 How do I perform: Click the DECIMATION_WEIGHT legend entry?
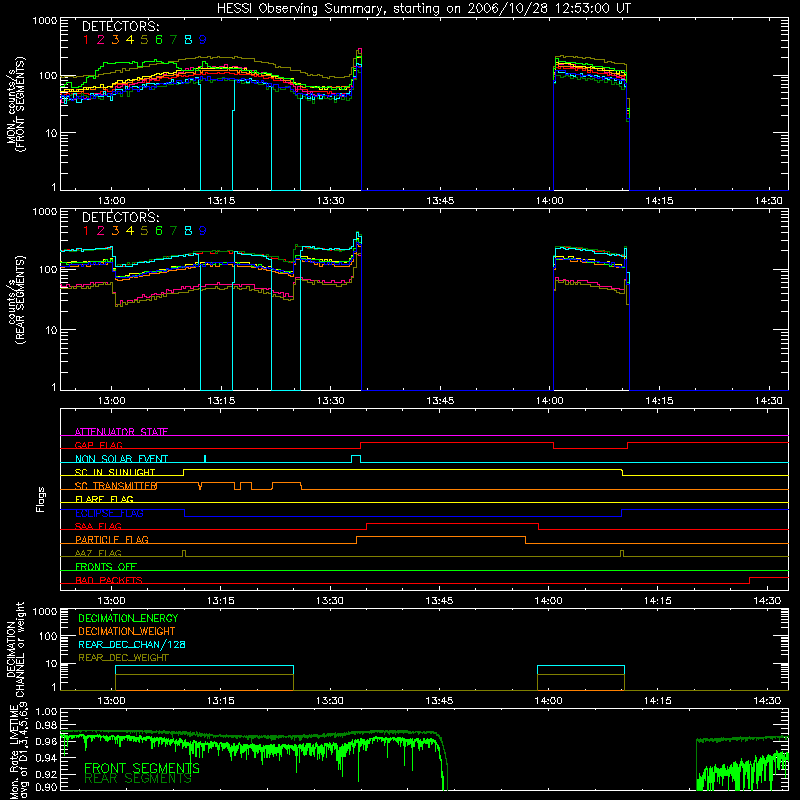pos(127,632)
